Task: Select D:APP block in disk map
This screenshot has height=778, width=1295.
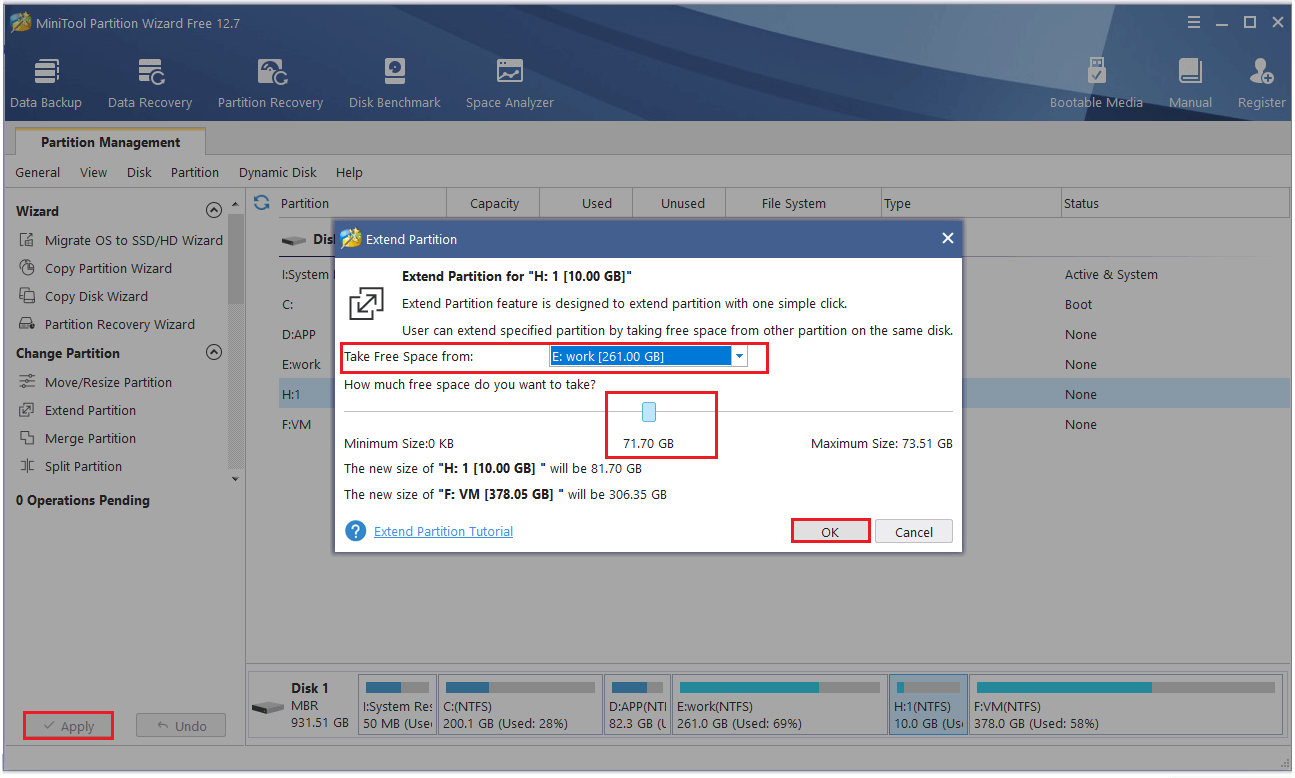Action: (x=636, y=705)
